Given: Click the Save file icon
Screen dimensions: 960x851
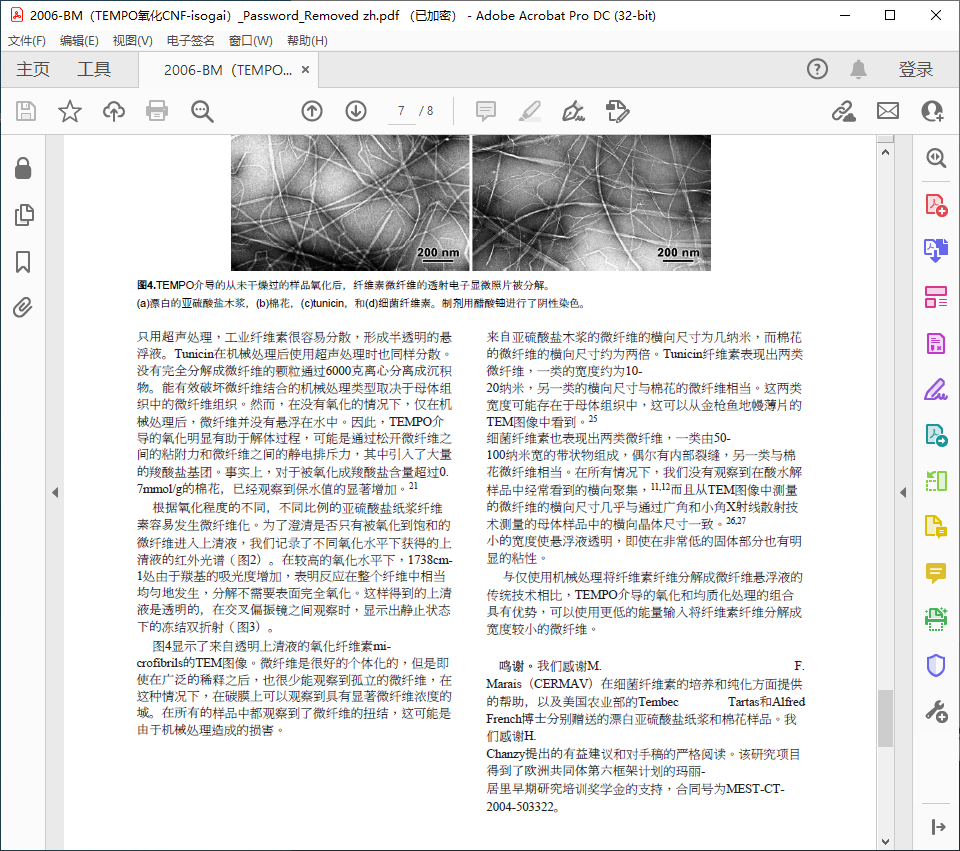Looking at the screenshot, I should click(26, 111).
